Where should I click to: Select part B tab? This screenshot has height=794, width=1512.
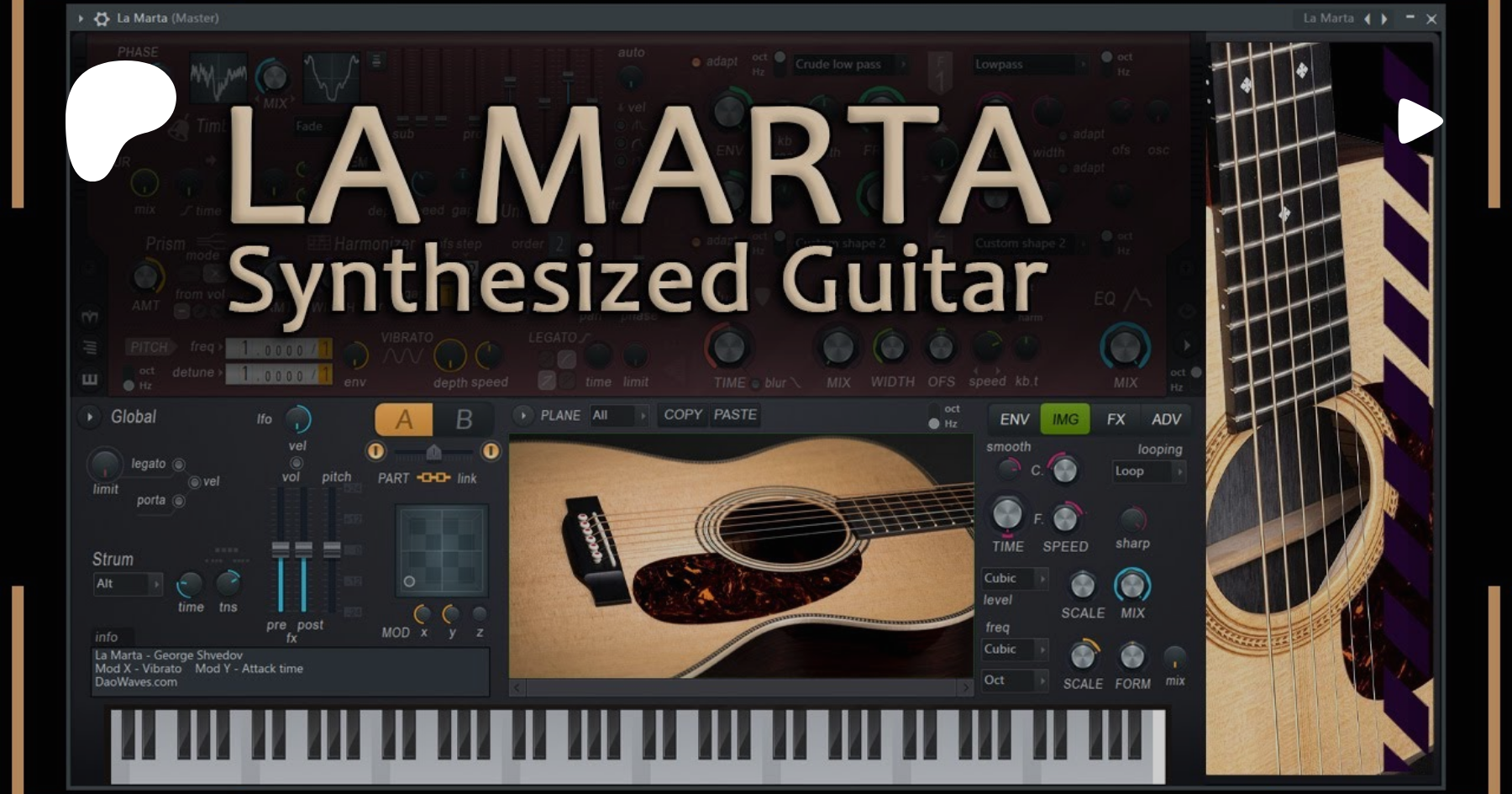[x=464, y=419]
